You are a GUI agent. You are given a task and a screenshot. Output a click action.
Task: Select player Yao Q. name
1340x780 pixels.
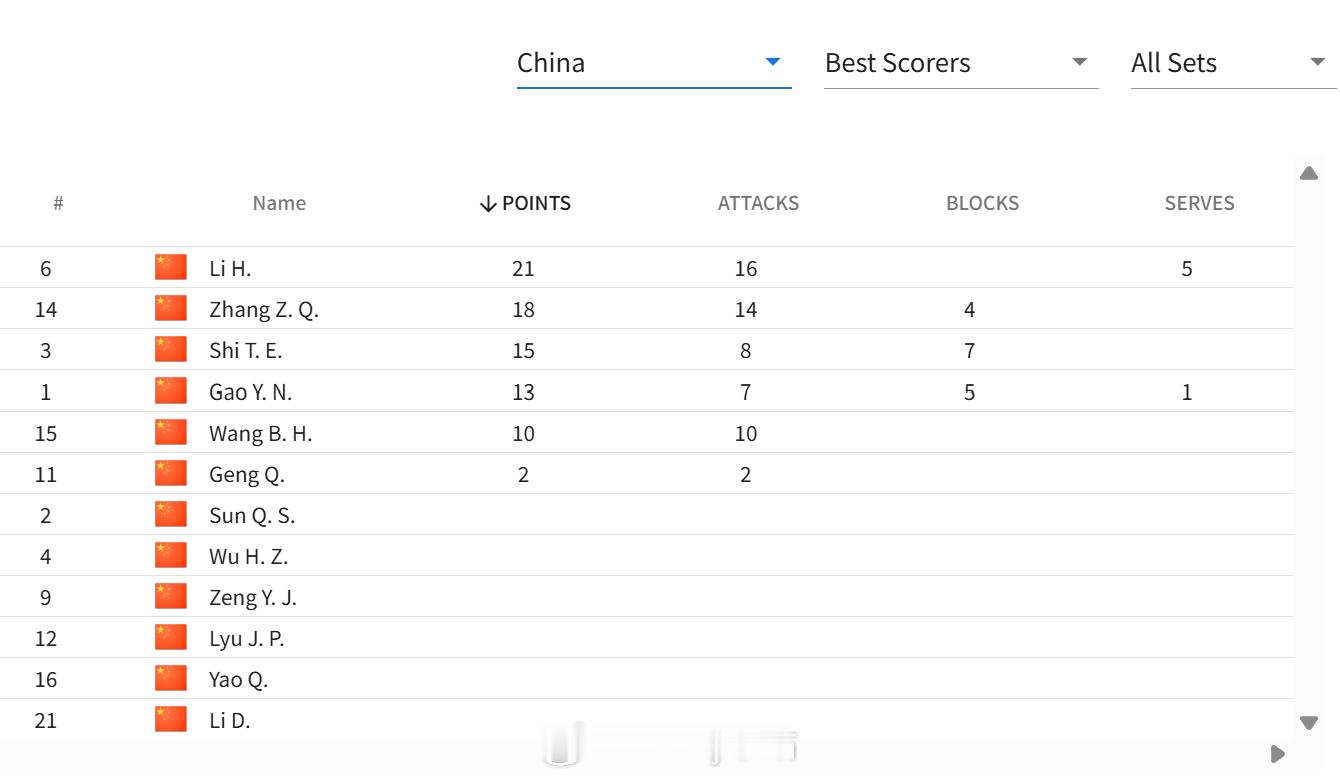click(239, 680)
